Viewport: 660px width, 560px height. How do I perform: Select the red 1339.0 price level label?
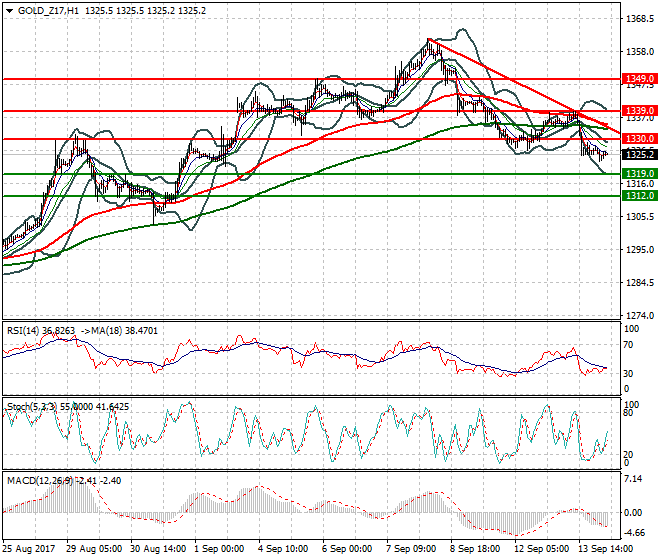pyautogui.click(x=639, y=110)
